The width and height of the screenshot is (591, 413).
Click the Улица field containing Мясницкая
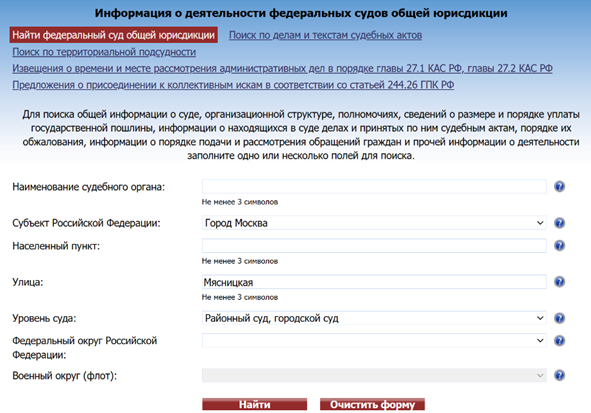pos(374,282)
